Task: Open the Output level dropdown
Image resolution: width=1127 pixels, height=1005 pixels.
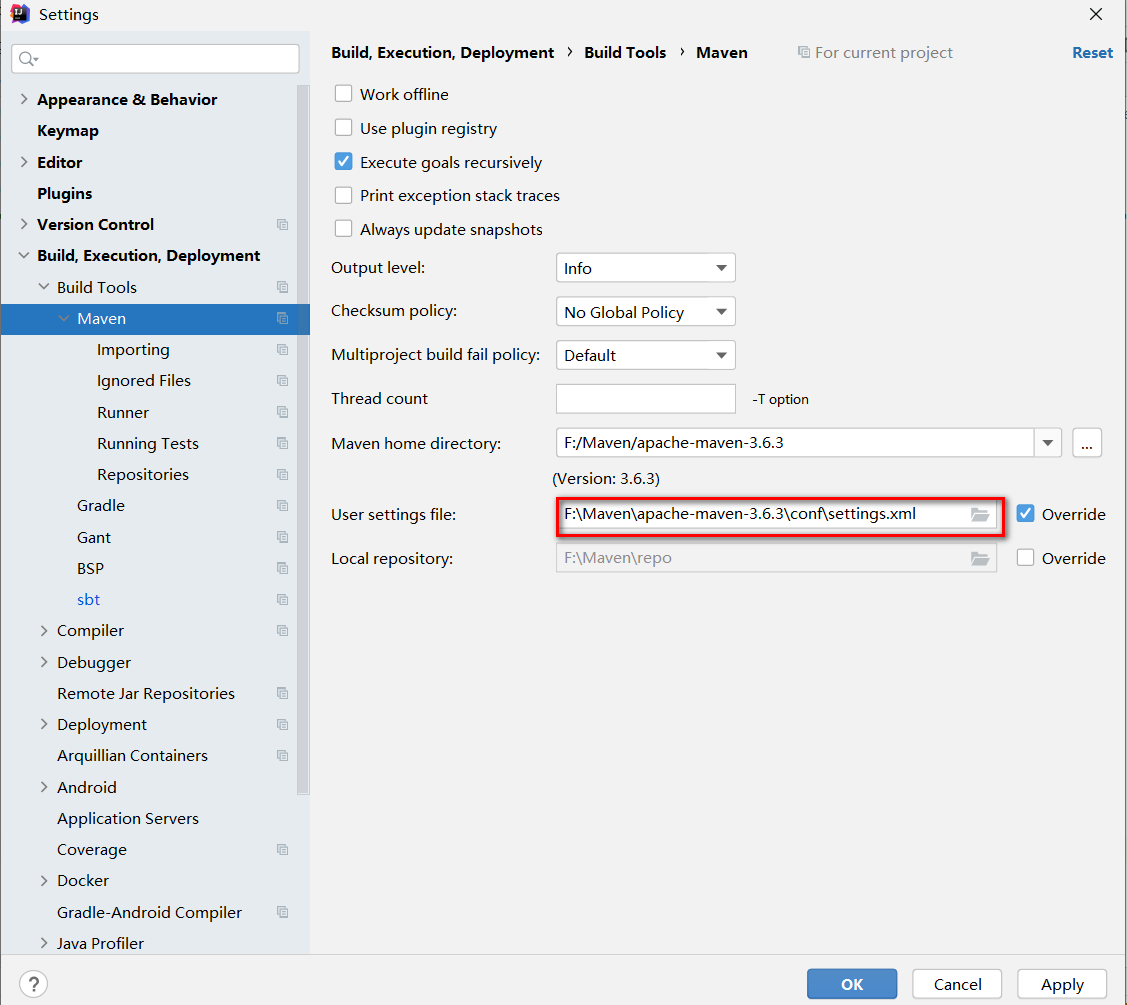Action: point(645,268)
